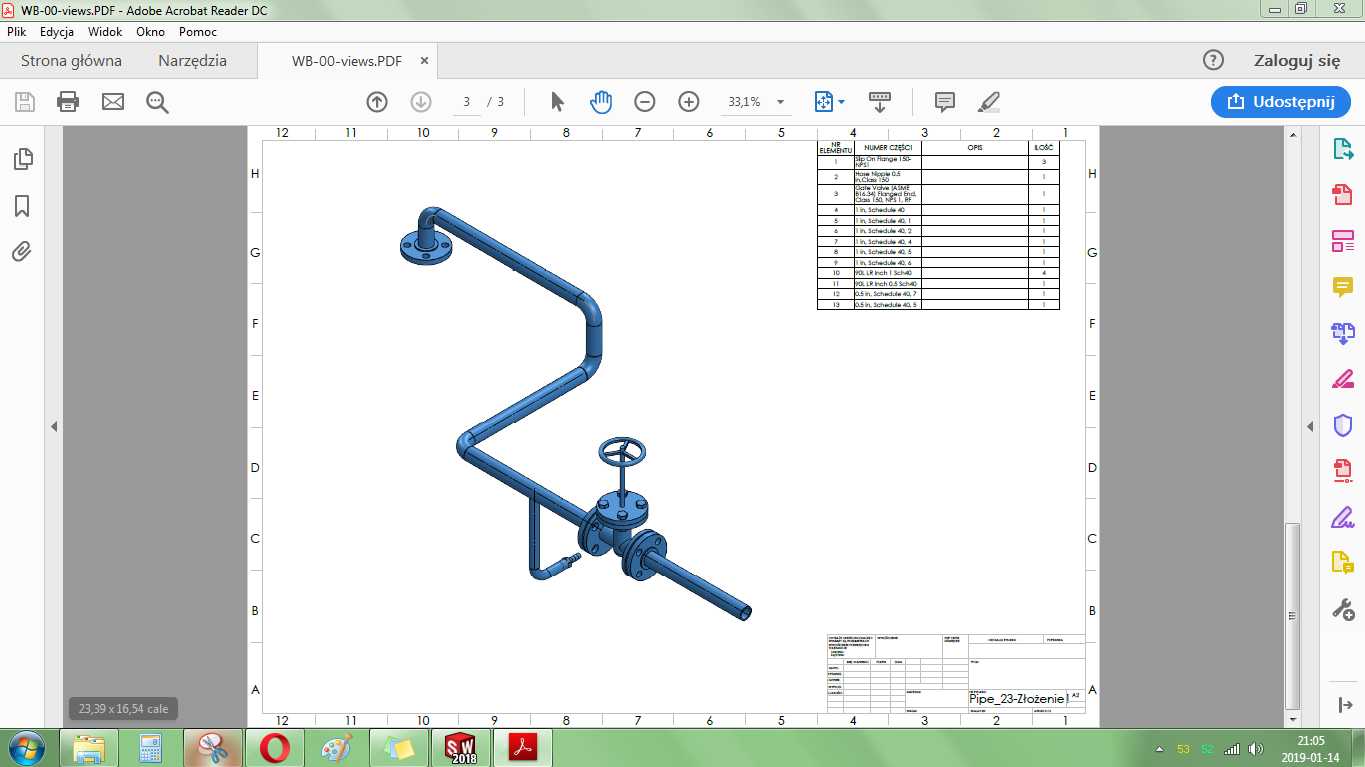Open the Snipping Tool taskbar icon

pyautogui.click(x=212, y=747)
